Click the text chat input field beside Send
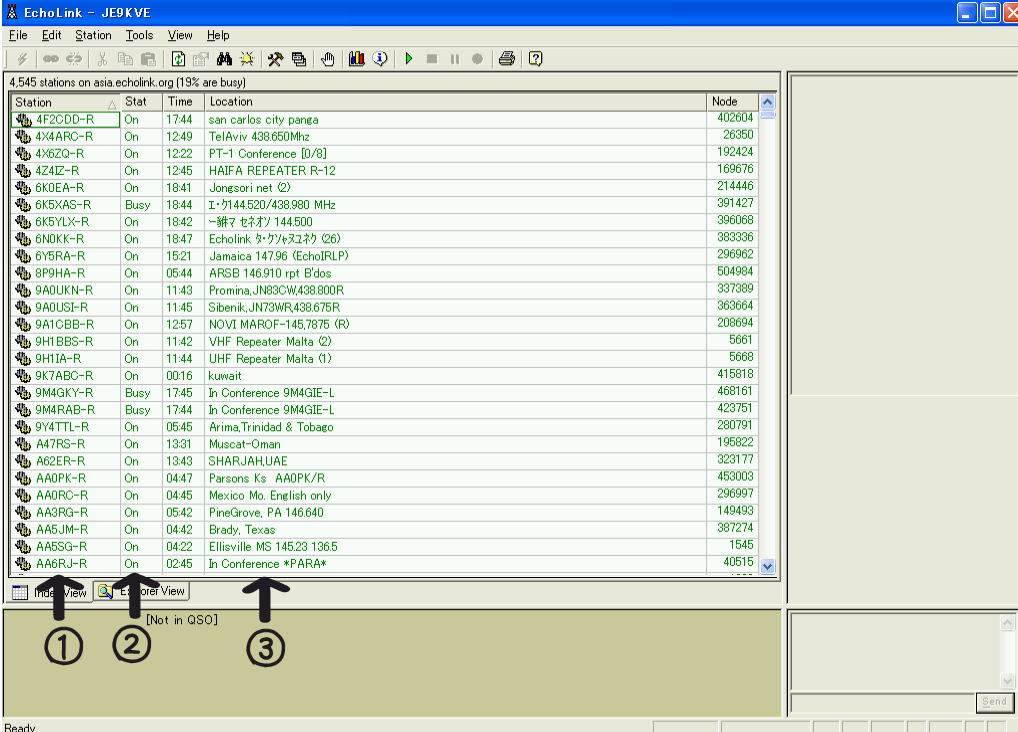This screenshot has width=1018, height=732. coord(883,703)
